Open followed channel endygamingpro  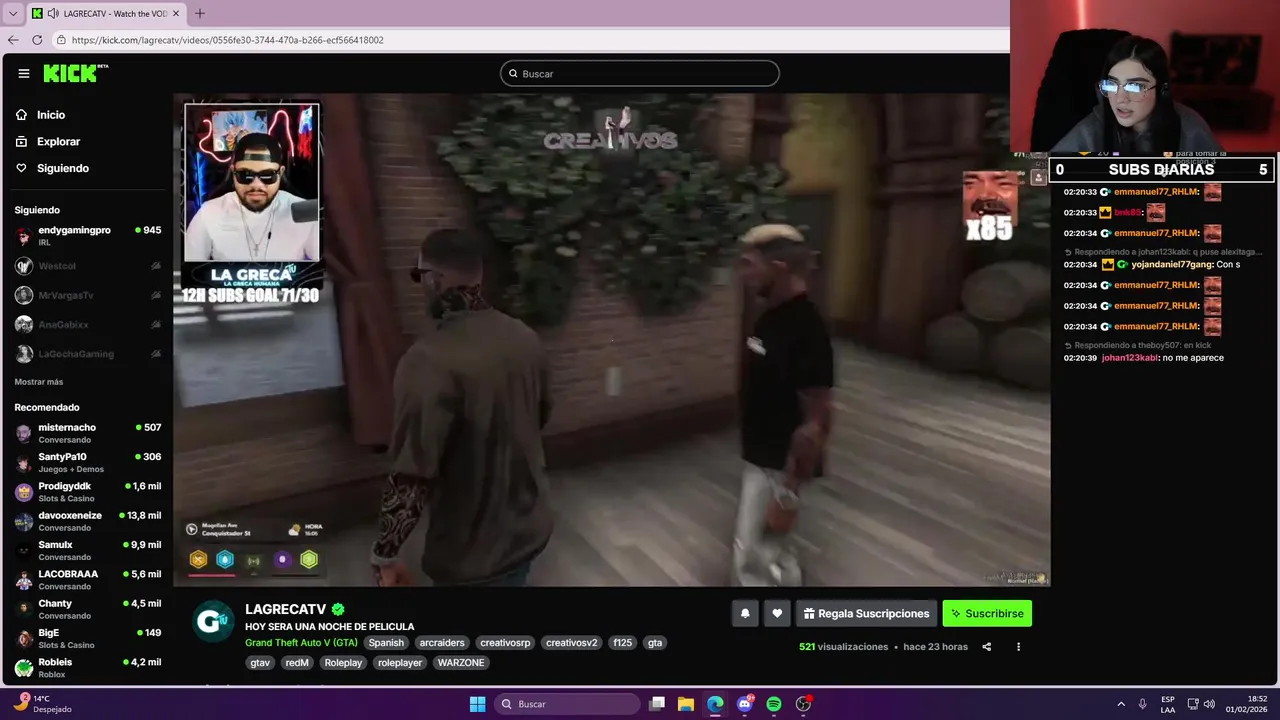click(87, 236)
